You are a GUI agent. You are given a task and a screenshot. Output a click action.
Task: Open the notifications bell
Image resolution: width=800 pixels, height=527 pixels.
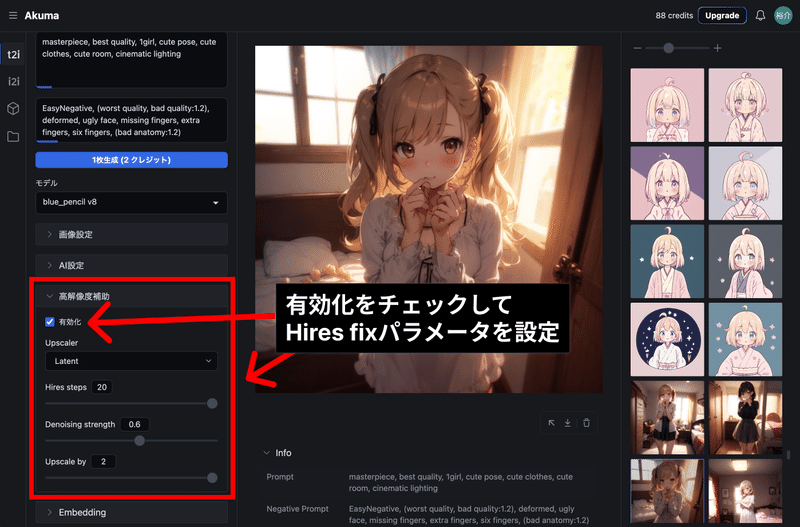(x=760, y=15)
